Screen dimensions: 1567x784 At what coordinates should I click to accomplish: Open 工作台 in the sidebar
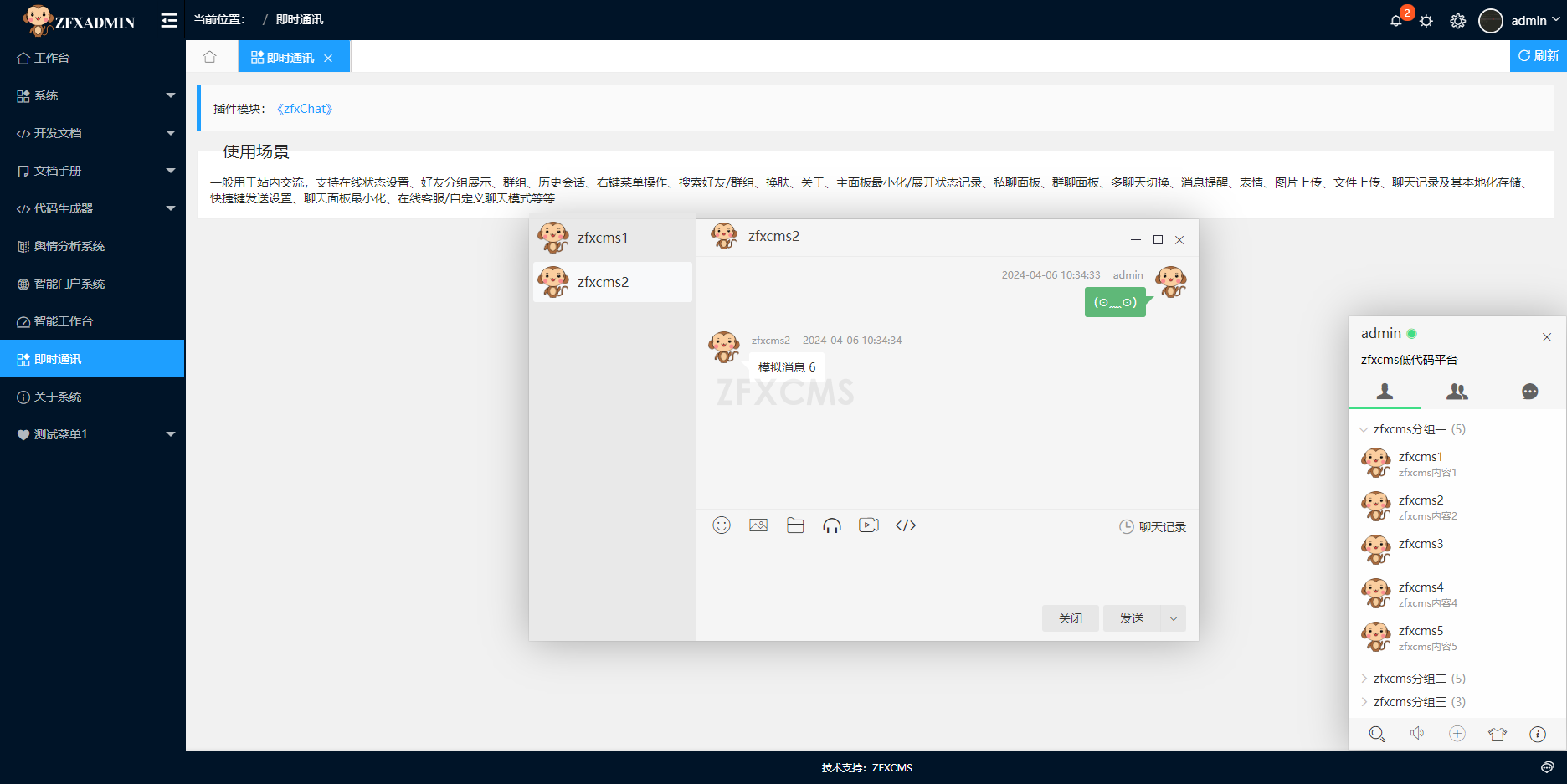coord(92,58)
